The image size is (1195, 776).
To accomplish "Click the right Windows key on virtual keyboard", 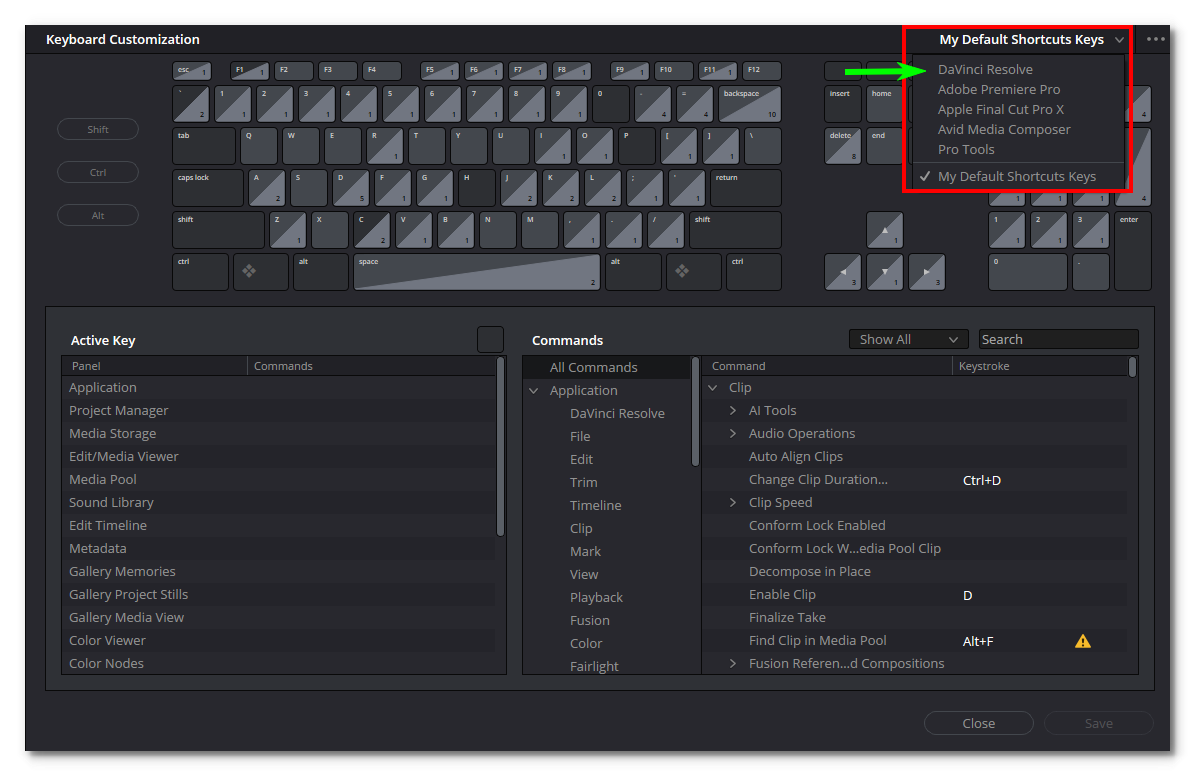I will [x=694, y=272].
